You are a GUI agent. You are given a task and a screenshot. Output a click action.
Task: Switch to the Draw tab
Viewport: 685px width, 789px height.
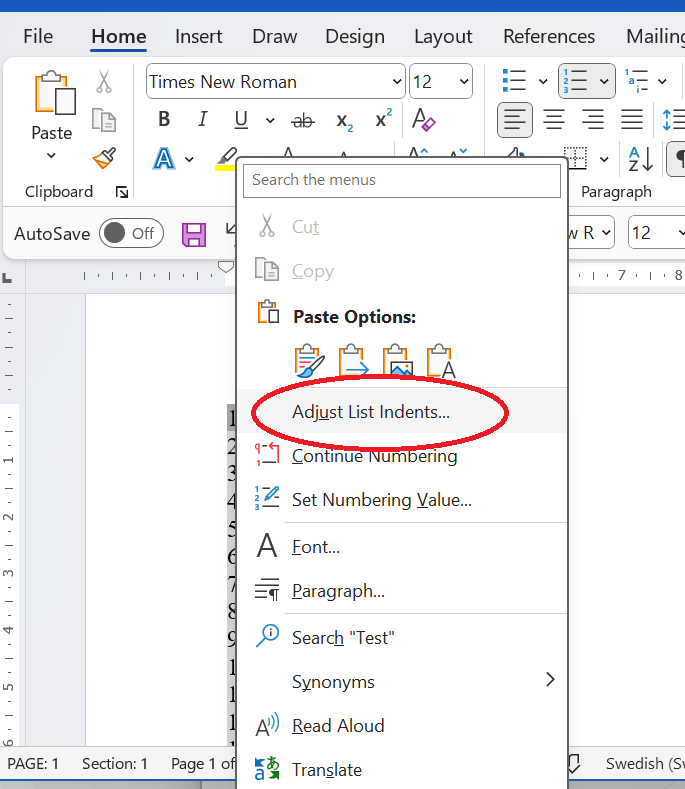coord(275,37)
